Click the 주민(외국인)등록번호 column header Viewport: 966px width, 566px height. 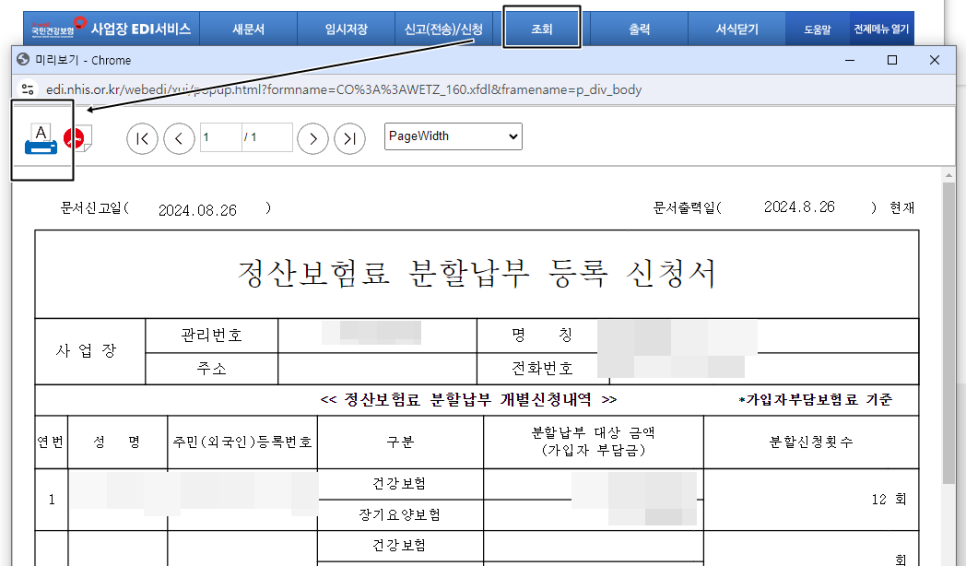[x=242, y=442]
